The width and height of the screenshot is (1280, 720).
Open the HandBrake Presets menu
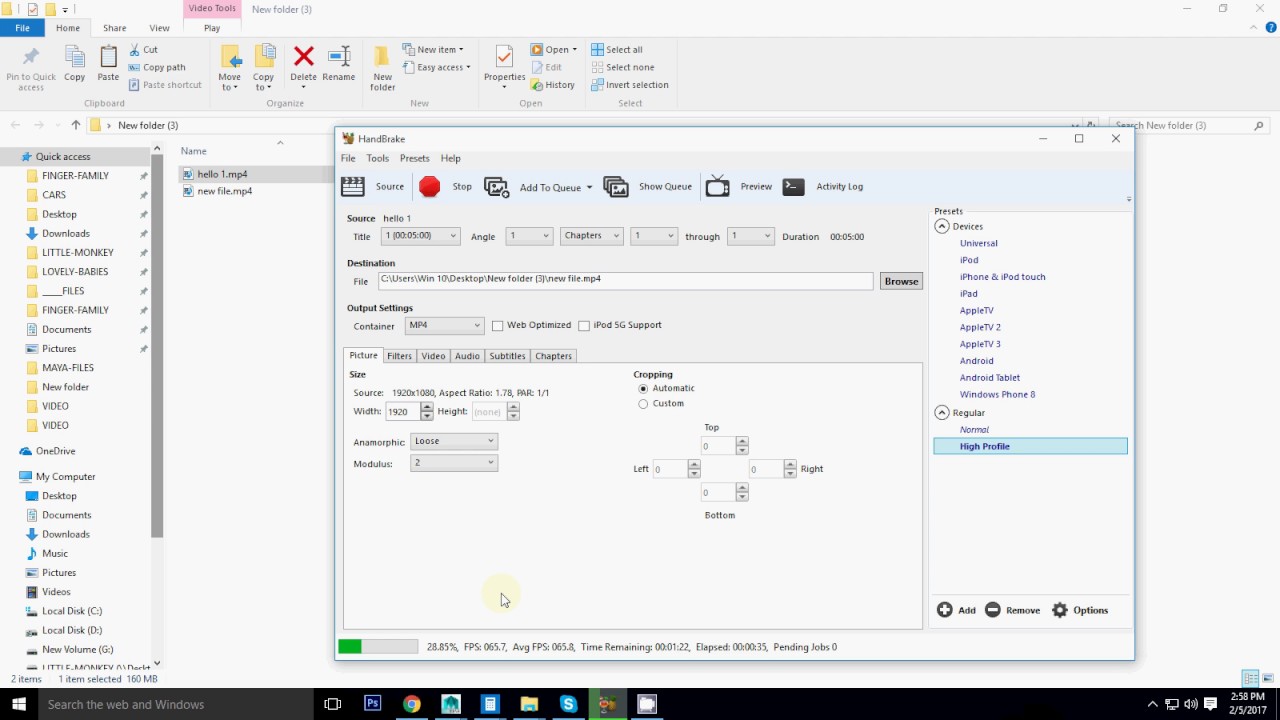pos(414,158)
